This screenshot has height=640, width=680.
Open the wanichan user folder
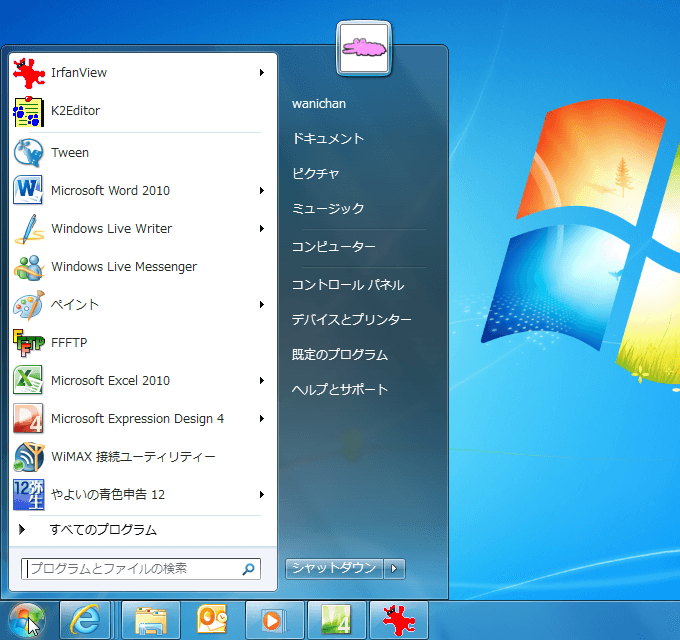[319, 104]
